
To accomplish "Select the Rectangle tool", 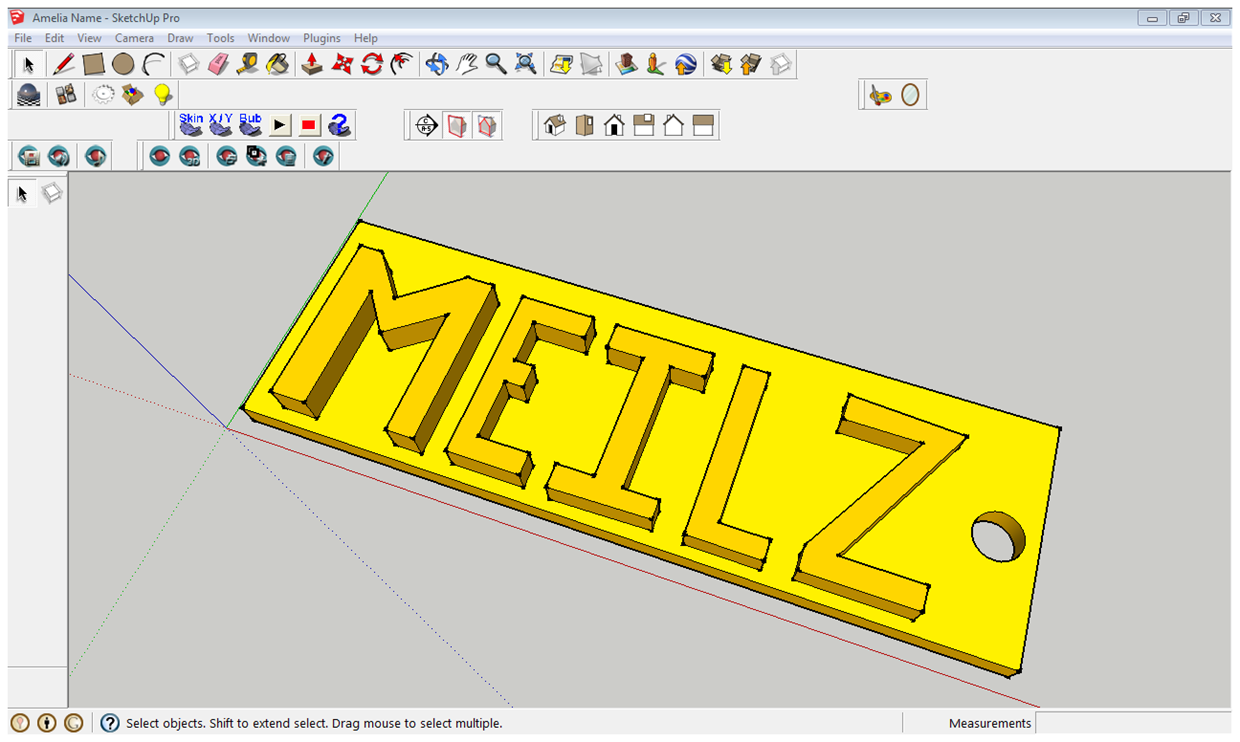I will pyautogui.click(x=93, y=64).
